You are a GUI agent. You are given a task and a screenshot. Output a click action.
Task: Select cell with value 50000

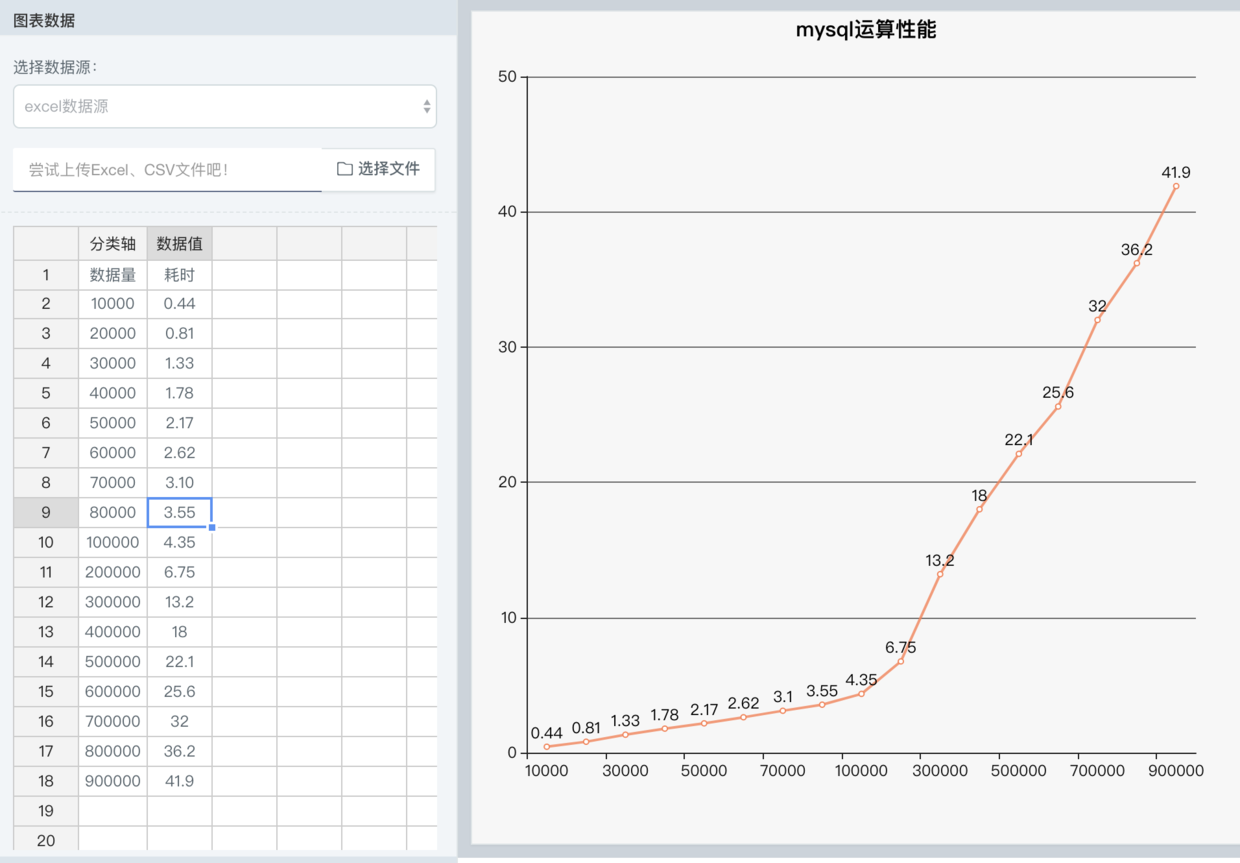[113, 423]
